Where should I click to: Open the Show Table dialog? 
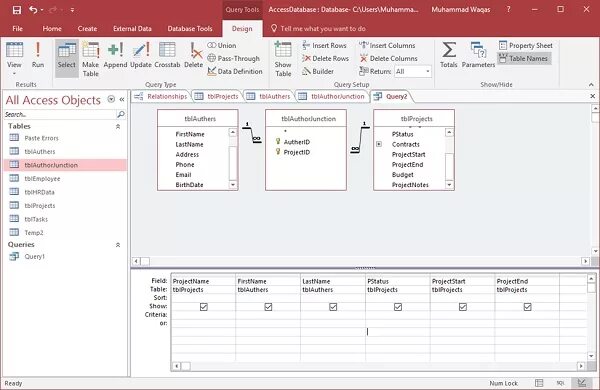point(283,59)
